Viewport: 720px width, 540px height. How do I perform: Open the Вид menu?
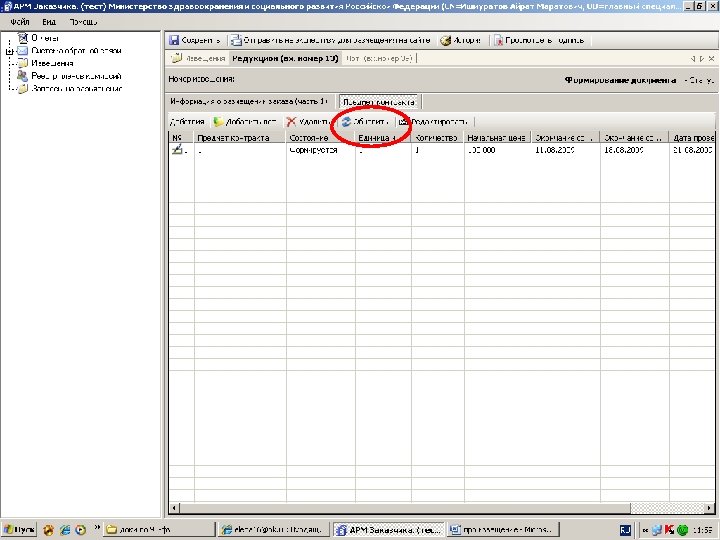pos(49,22)
